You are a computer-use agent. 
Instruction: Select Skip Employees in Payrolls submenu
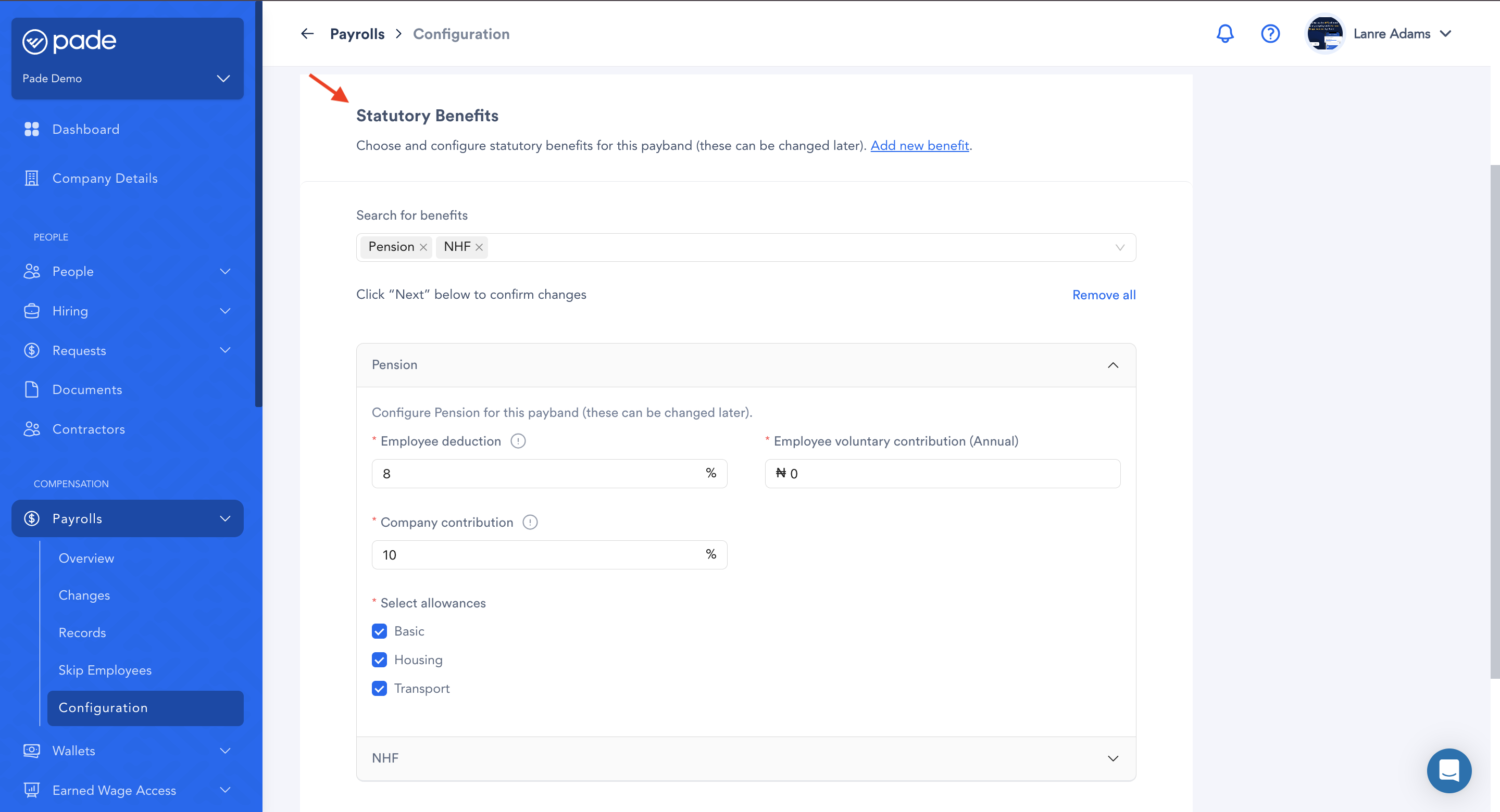pyautogui.click(x=105, y=670)
